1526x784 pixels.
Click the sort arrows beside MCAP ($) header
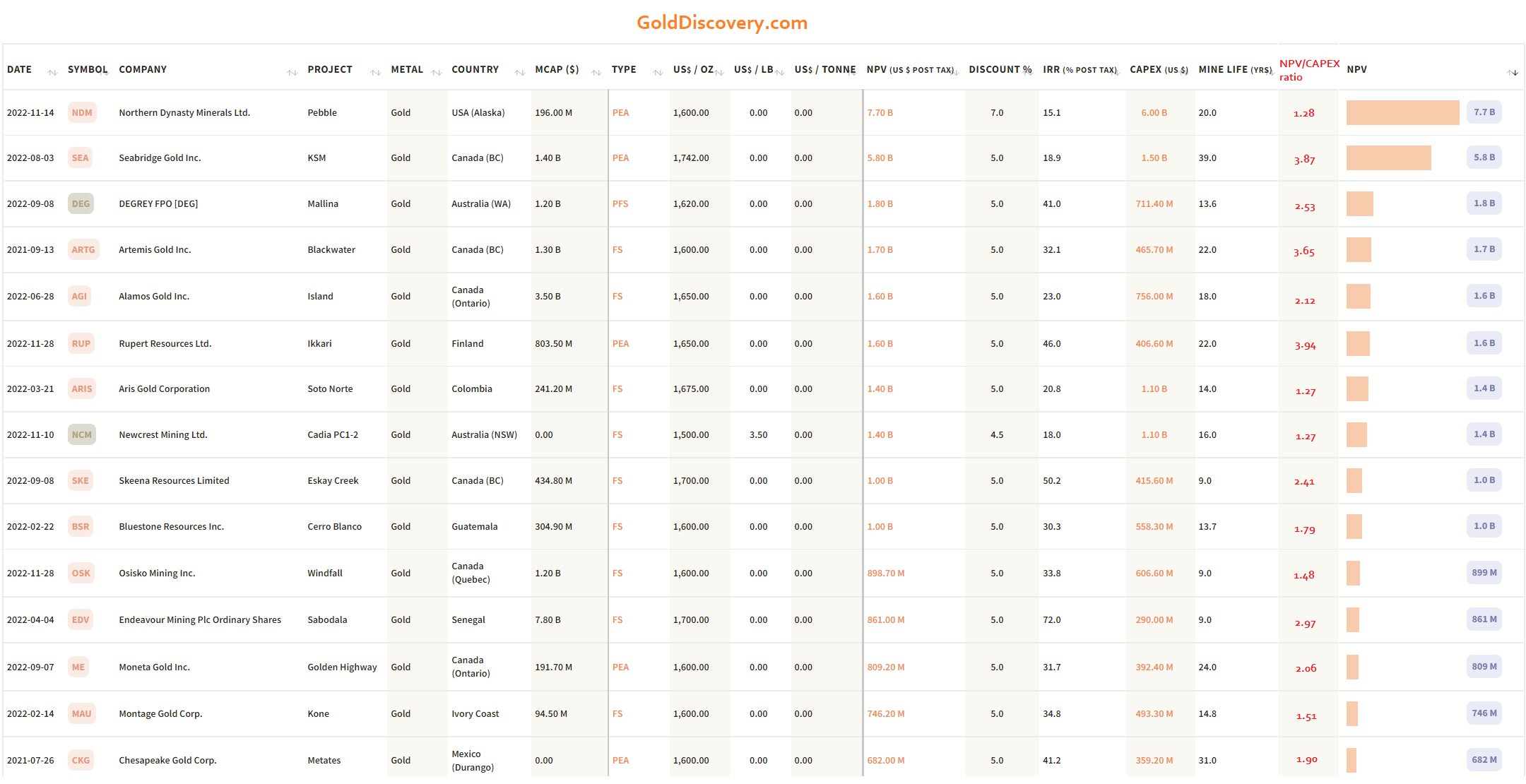[x=596, y=72]
